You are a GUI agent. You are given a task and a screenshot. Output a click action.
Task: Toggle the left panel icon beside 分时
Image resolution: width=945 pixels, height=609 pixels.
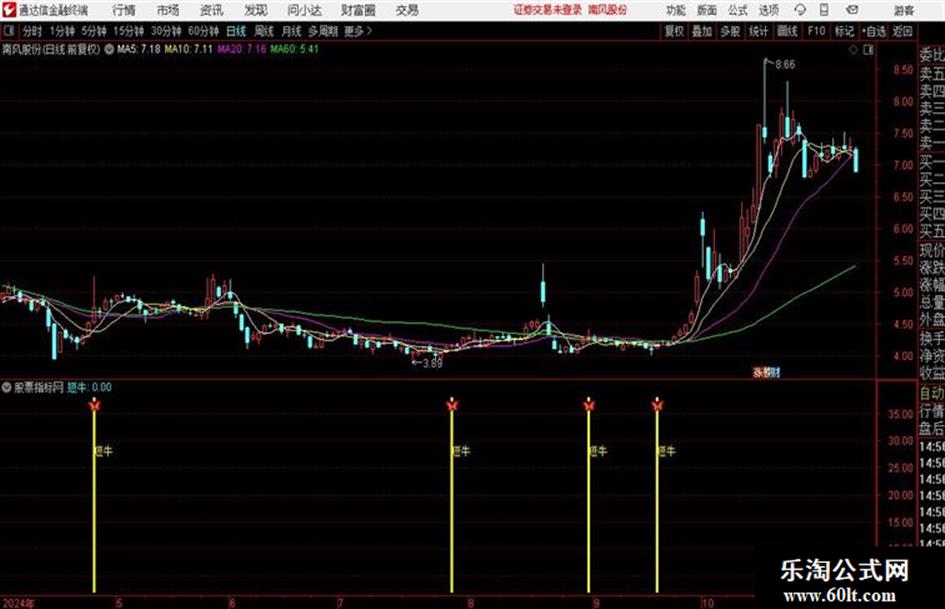click(8, 31)
